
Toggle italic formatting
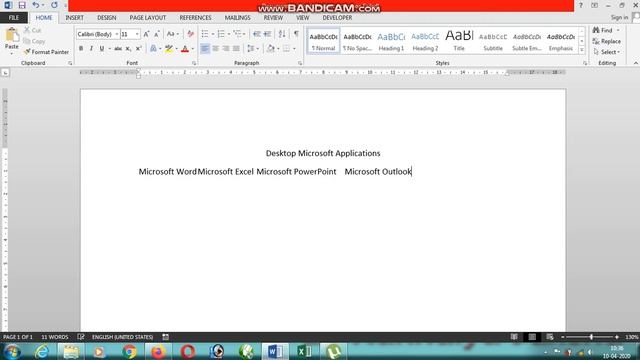91,49
